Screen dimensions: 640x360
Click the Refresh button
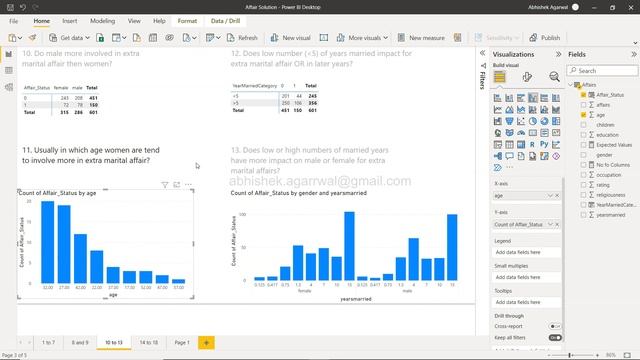[x=242, y=38]
